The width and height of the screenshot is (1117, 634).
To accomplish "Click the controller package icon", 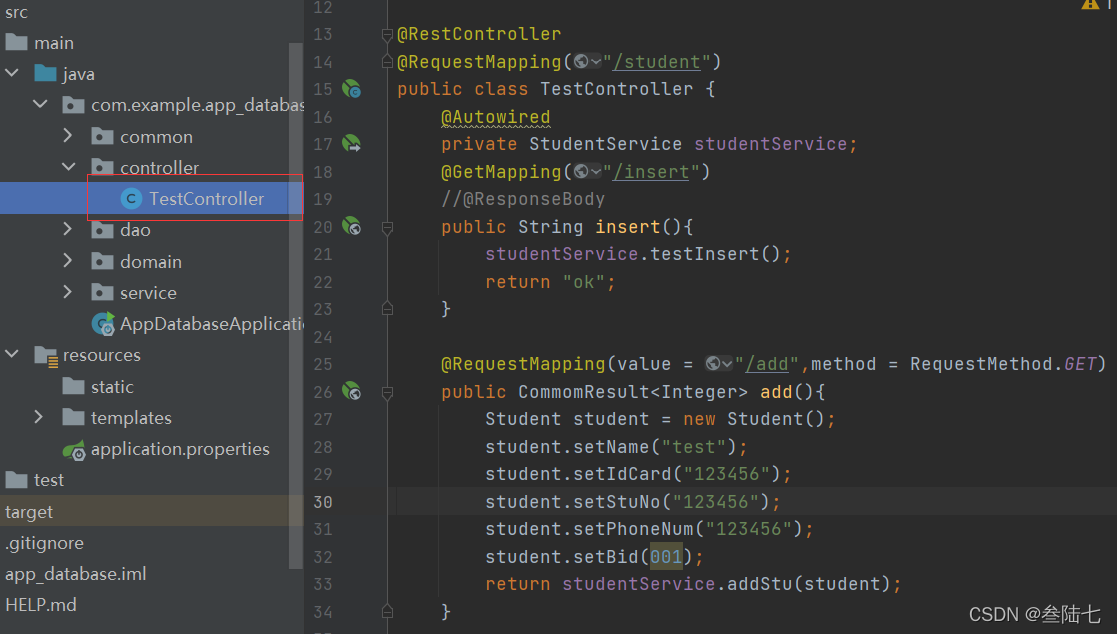I will pyautogui.click(x=103, y=167).
